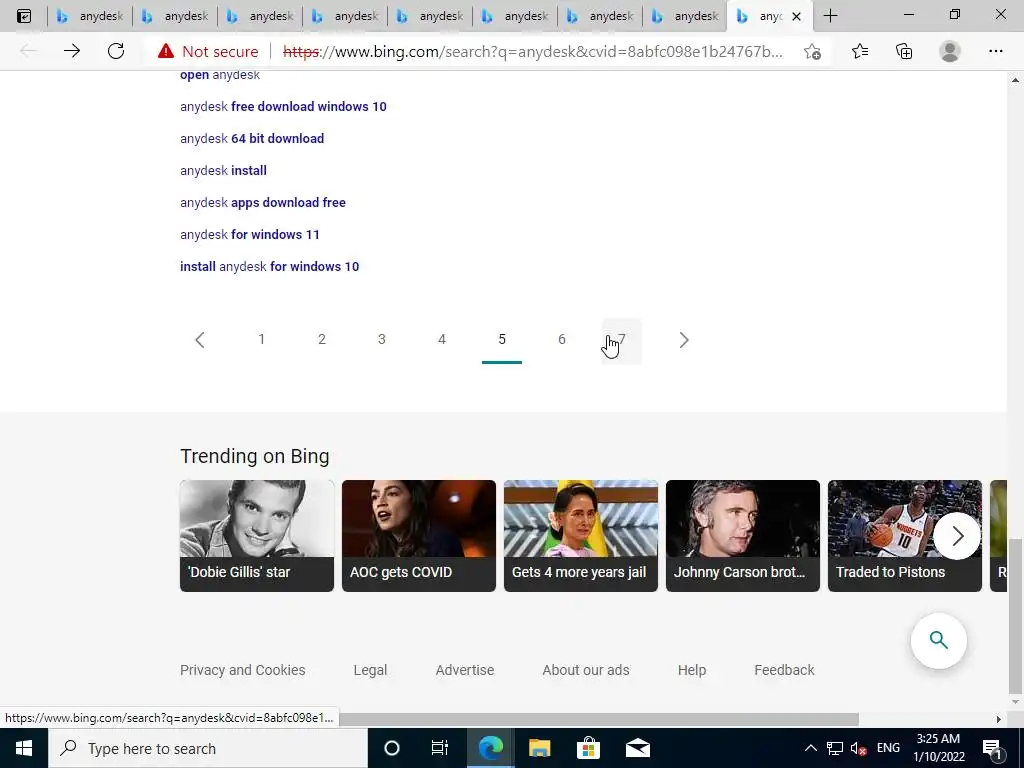The image size is (1024, 768).
Task: Switch to the fourth anydesk tab
Action: tap(344, 16)
